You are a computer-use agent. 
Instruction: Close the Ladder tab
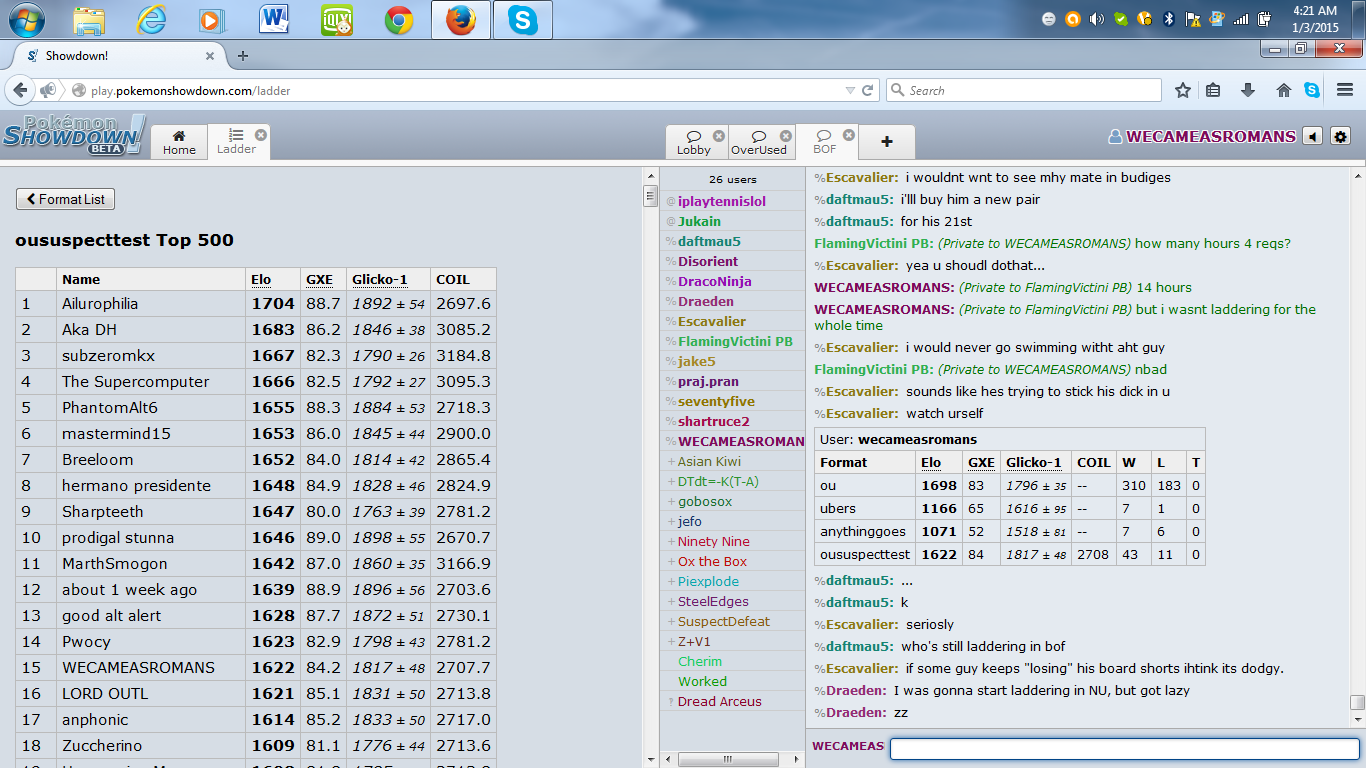click(x=260, y=134)
